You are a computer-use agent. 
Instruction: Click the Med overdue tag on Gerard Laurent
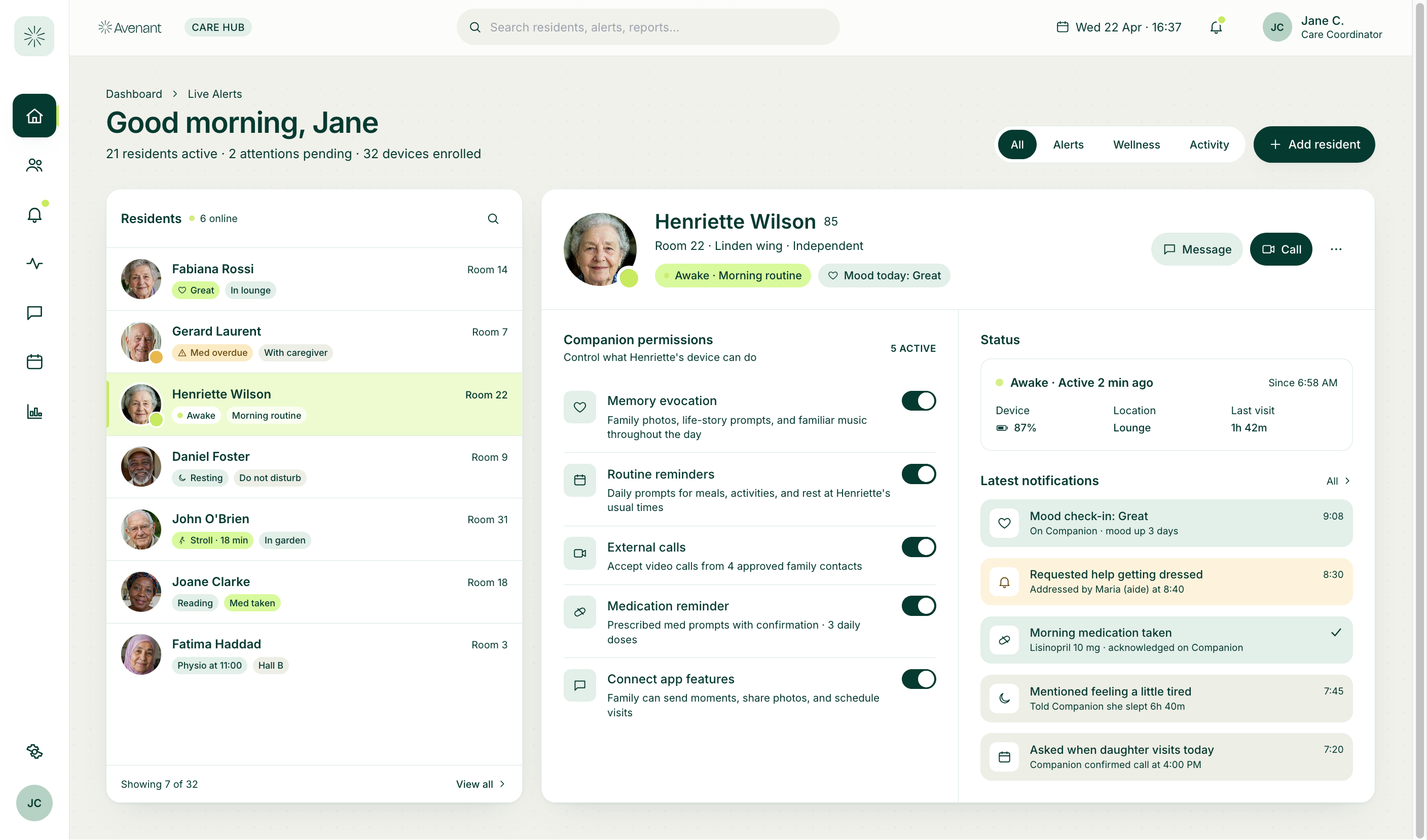pyautogui.click(x=212, y=353)
